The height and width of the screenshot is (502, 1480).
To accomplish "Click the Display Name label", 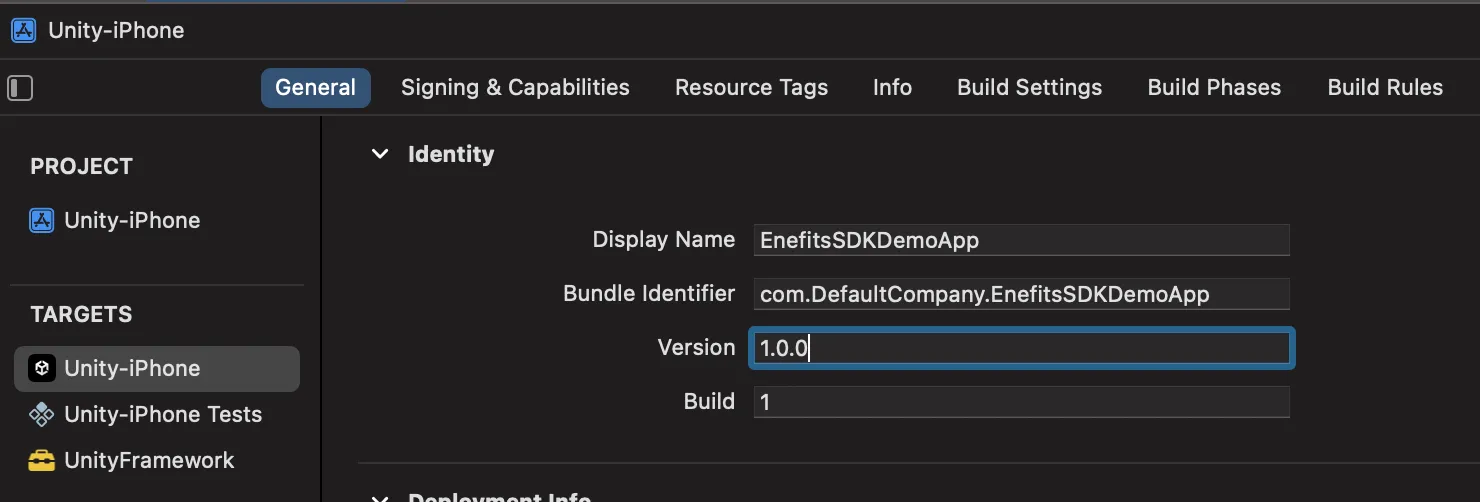I will 664,240.
